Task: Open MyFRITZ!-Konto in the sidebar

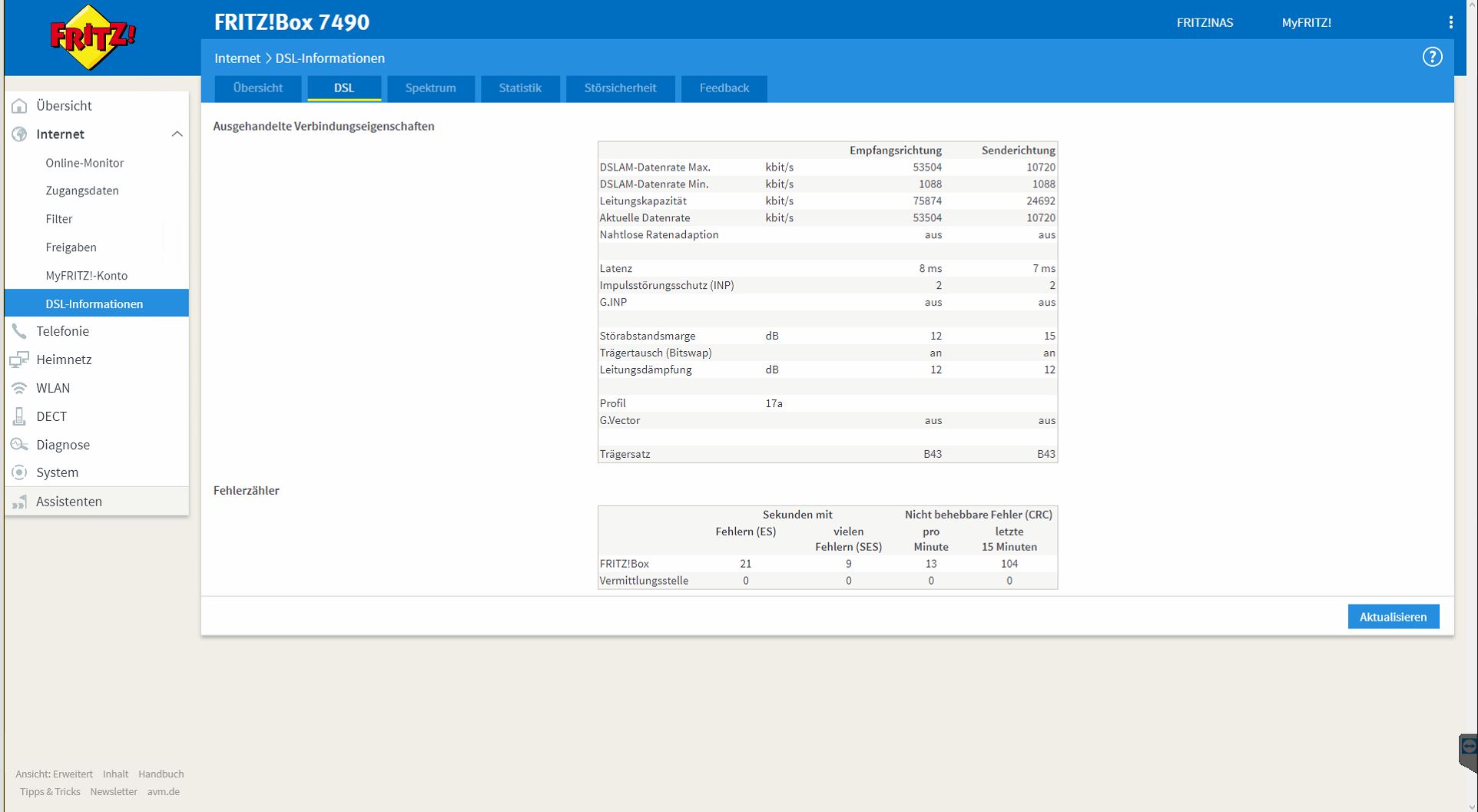Action: (x=87, y=276)
